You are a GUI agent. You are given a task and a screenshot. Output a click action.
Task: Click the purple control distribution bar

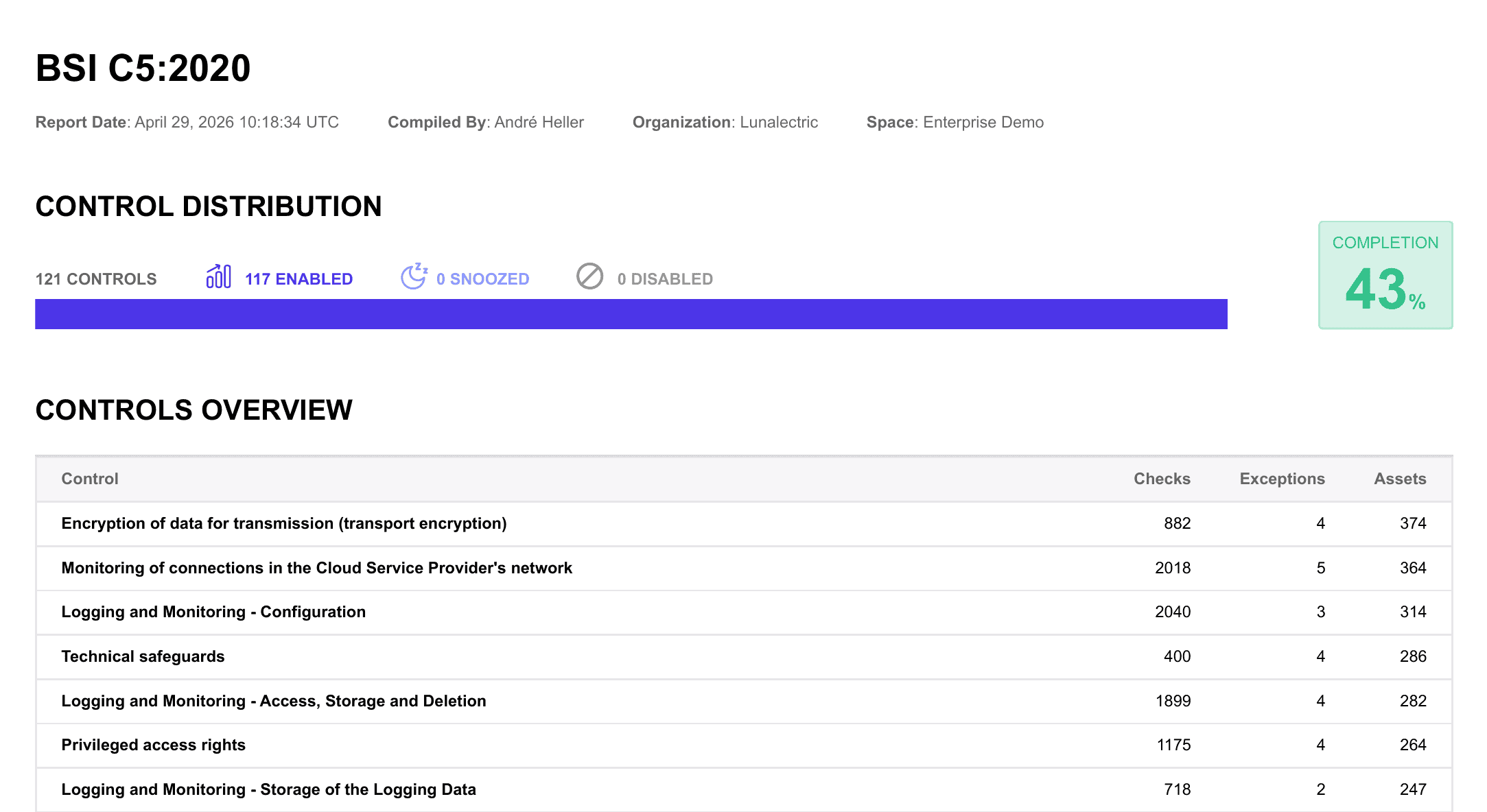(631, 314)
